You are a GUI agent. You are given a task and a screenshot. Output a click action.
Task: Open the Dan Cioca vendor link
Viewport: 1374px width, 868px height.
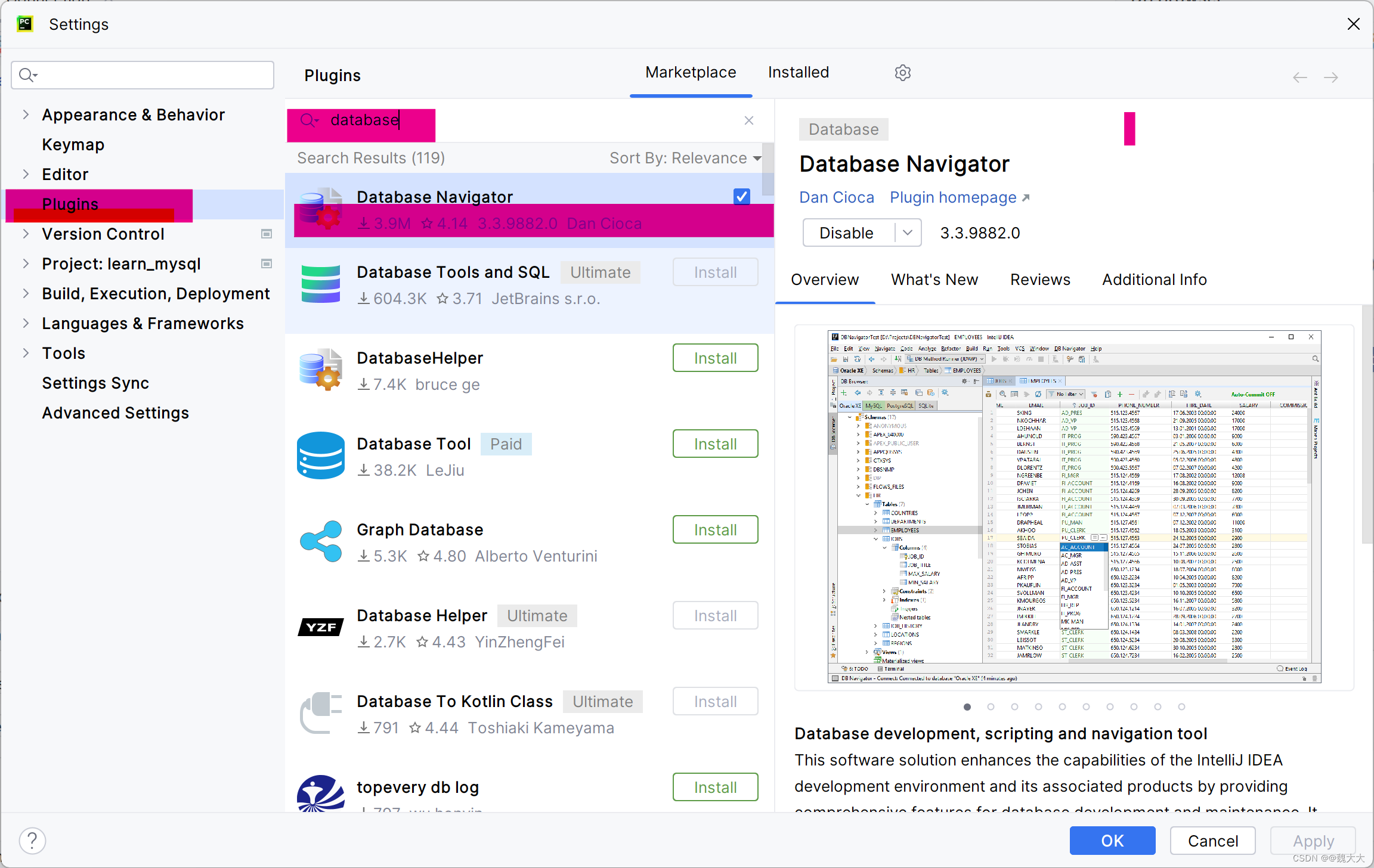pyautogui.click(x=837, y=197)
